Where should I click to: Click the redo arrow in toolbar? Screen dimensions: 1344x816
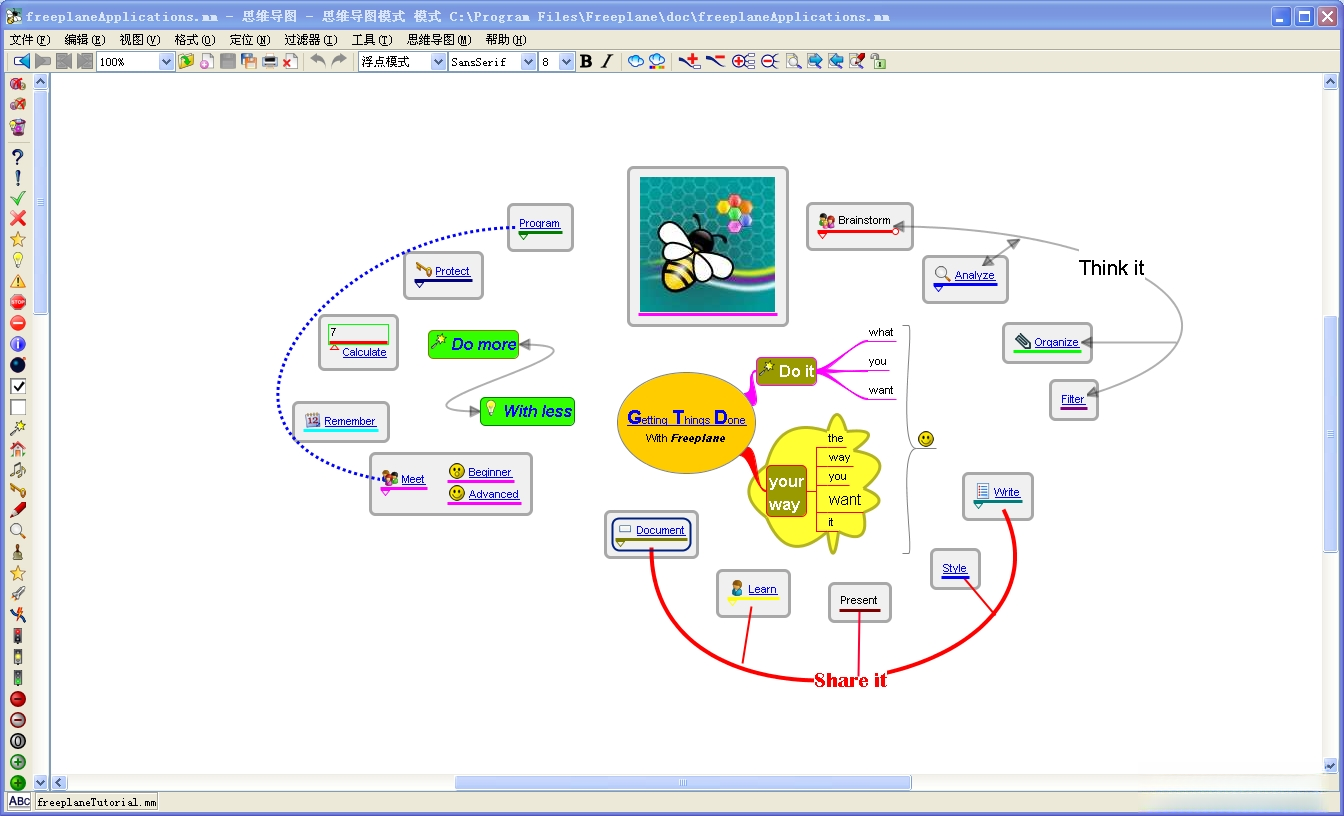[339, 61]
